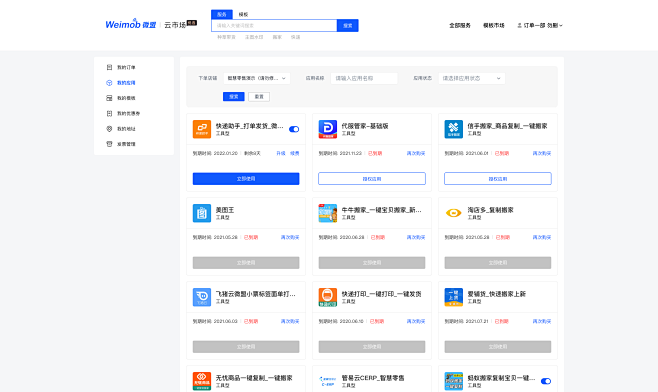The width and height of the screenshot is (658, 392).
Task: Open the 下单店铺 store dropdown
Action: [256, 78]
